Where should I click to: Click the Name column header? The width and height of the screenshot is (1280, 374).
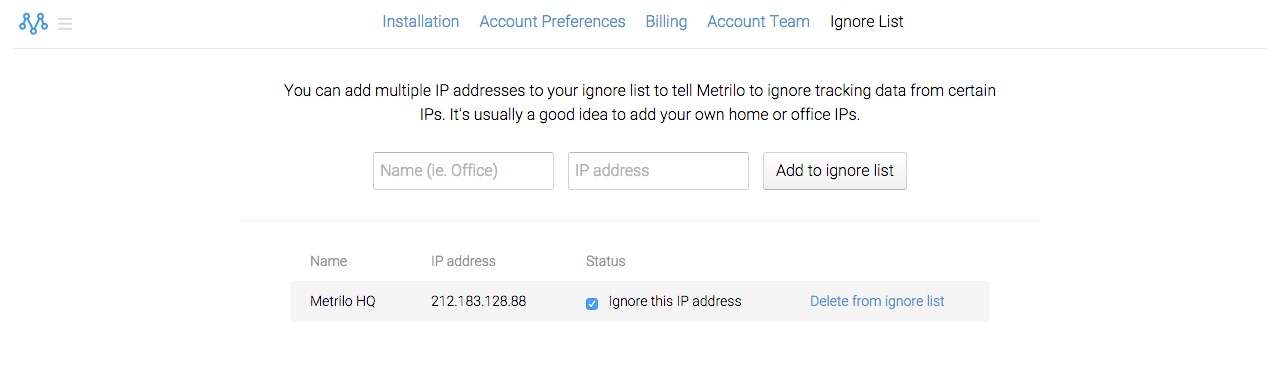click(x=329, y=261)
